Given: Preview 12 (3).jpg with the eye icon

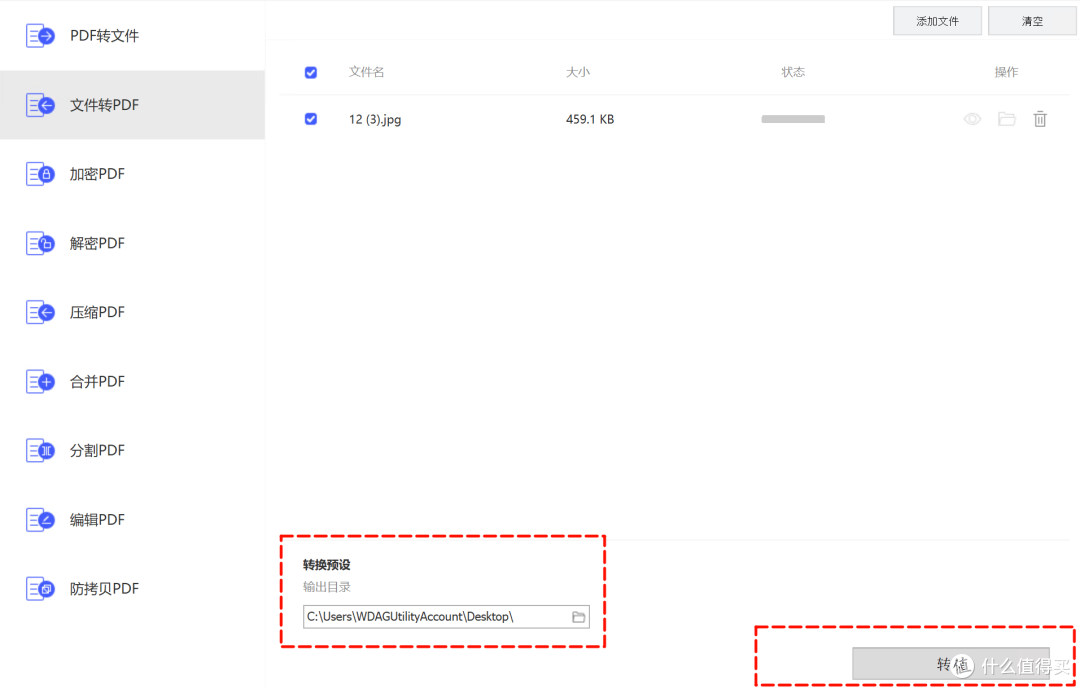Looking at the screenshot, I should point(972,119).
